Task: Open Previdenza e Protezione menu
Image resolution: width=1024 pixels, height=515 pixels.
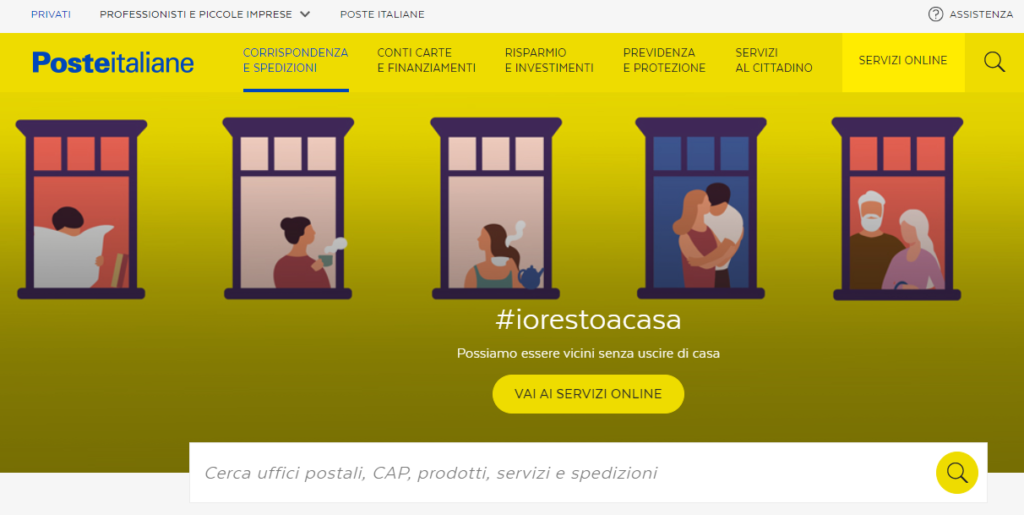Action: pos(664,60)
